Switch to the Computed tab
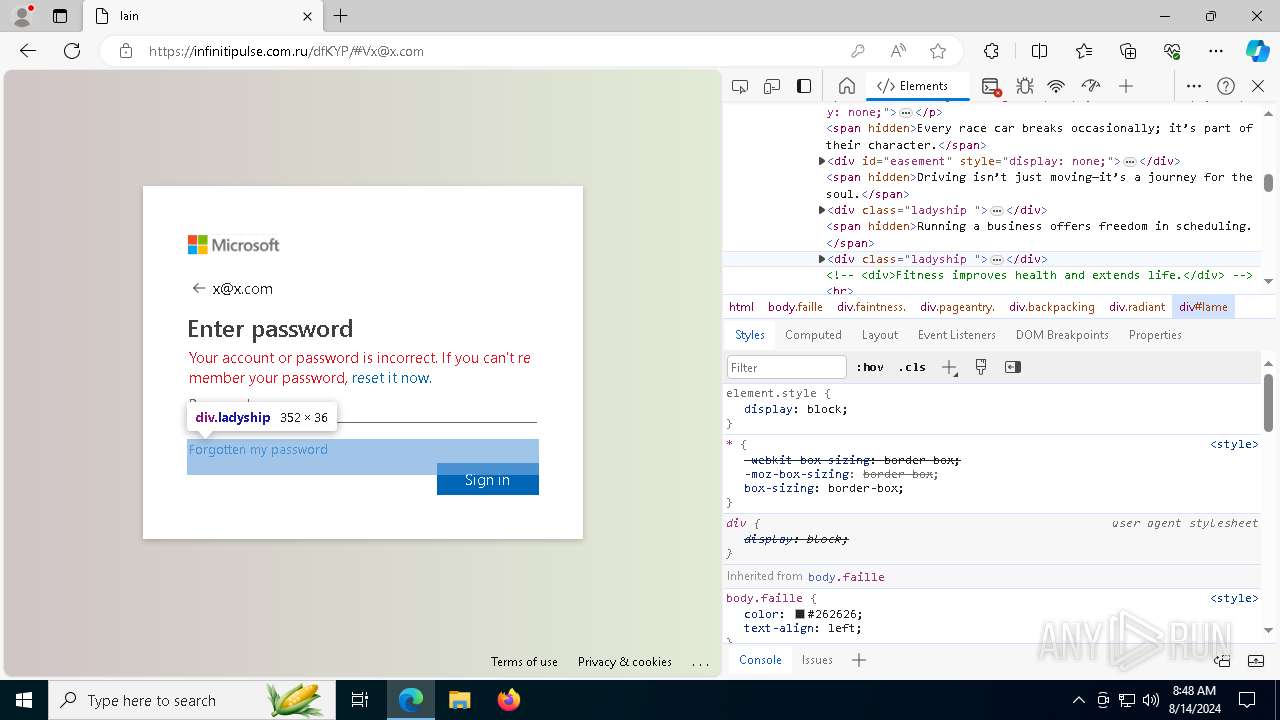 (x=813, y=335)
